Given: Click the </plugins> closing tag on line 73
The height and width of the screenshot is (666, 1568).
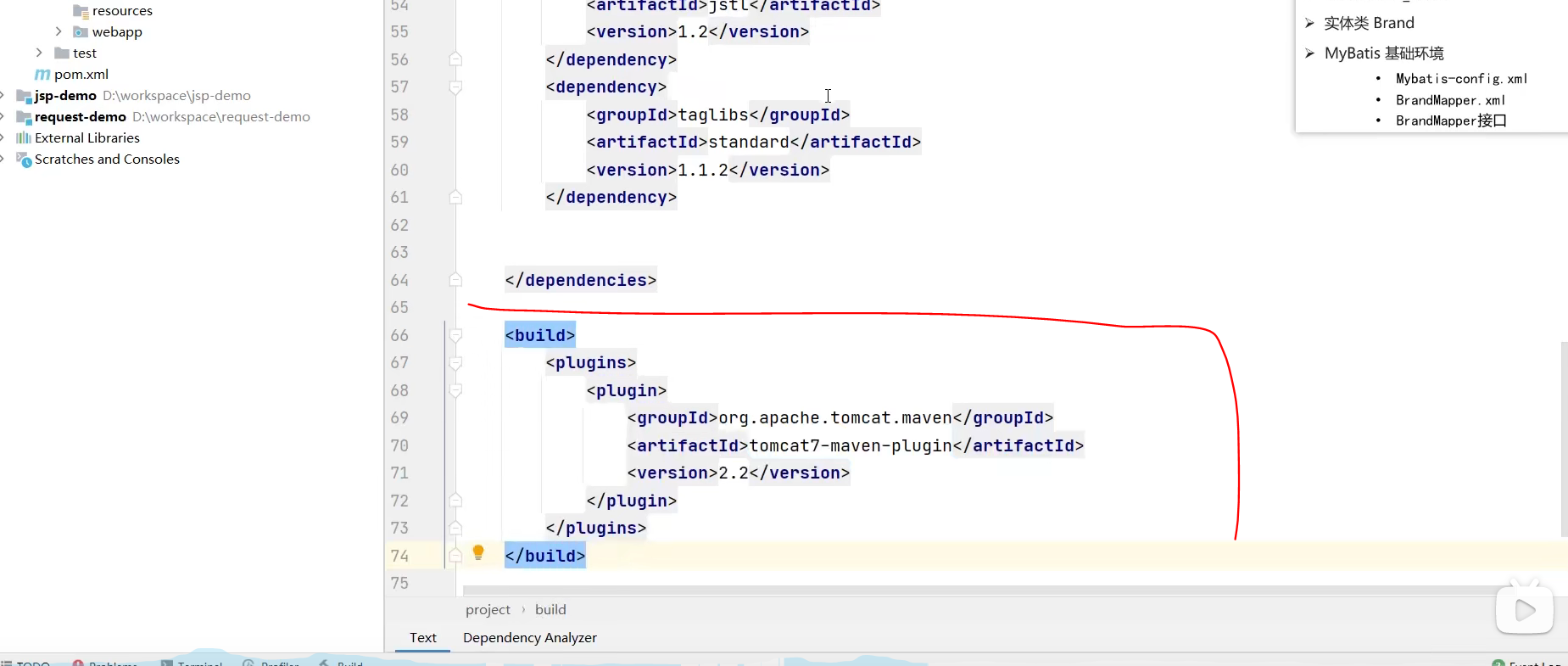Looking at the screenshot, I should point(596,529).
